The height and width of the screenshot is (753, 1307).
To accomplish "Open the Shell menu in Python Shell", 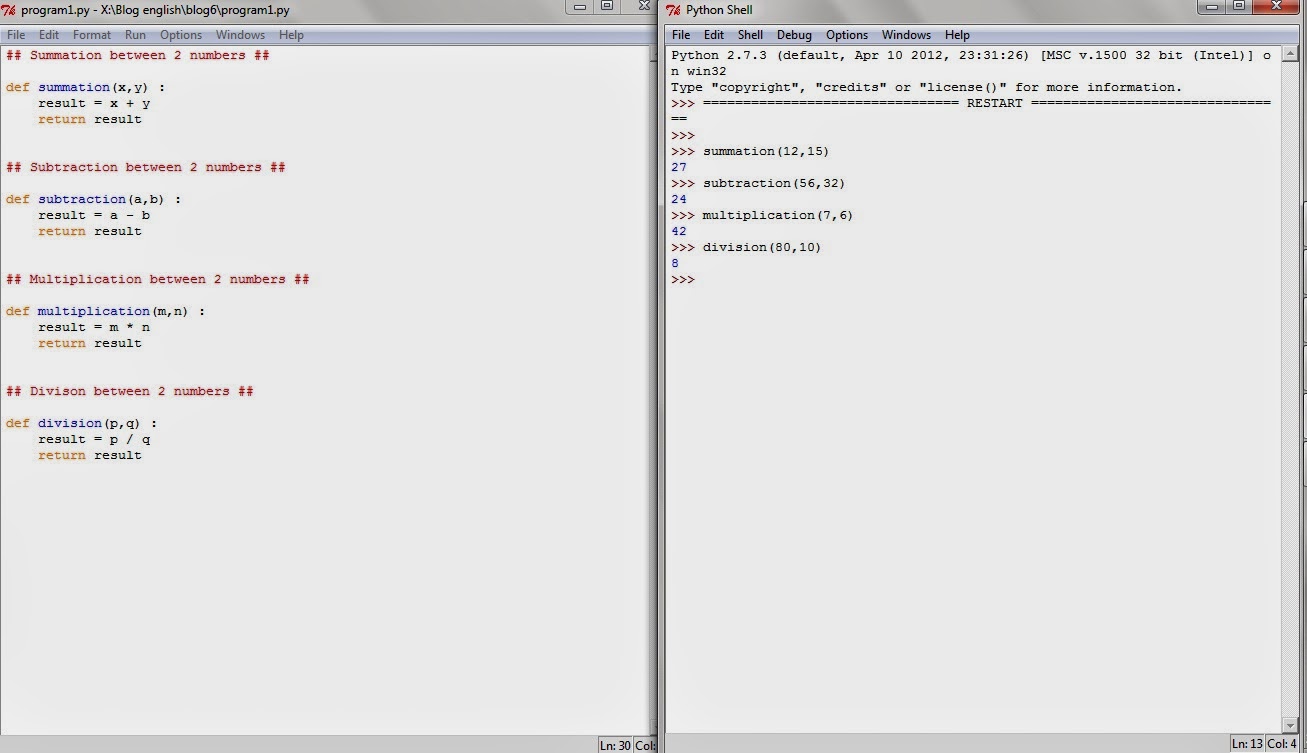I will click(x=750, y=34).
